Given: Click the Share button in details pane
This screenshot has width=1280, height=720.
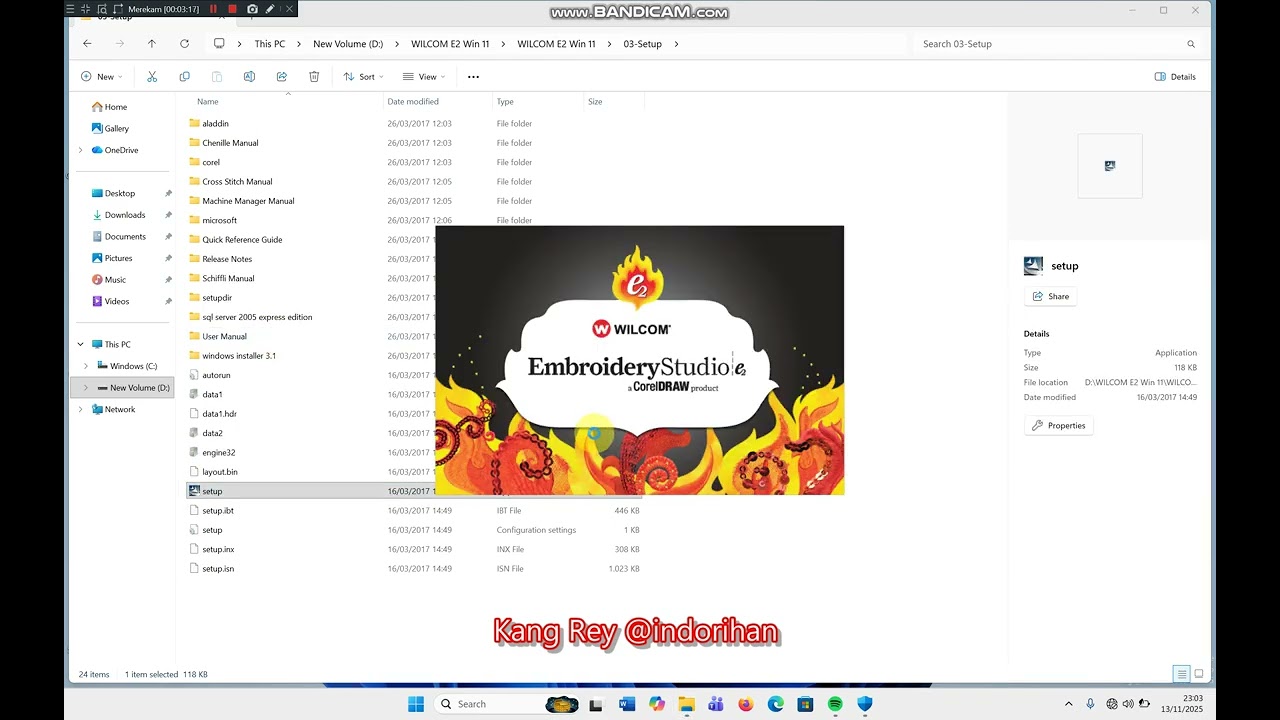Looking at the screenshot, I should point(1051,296).
